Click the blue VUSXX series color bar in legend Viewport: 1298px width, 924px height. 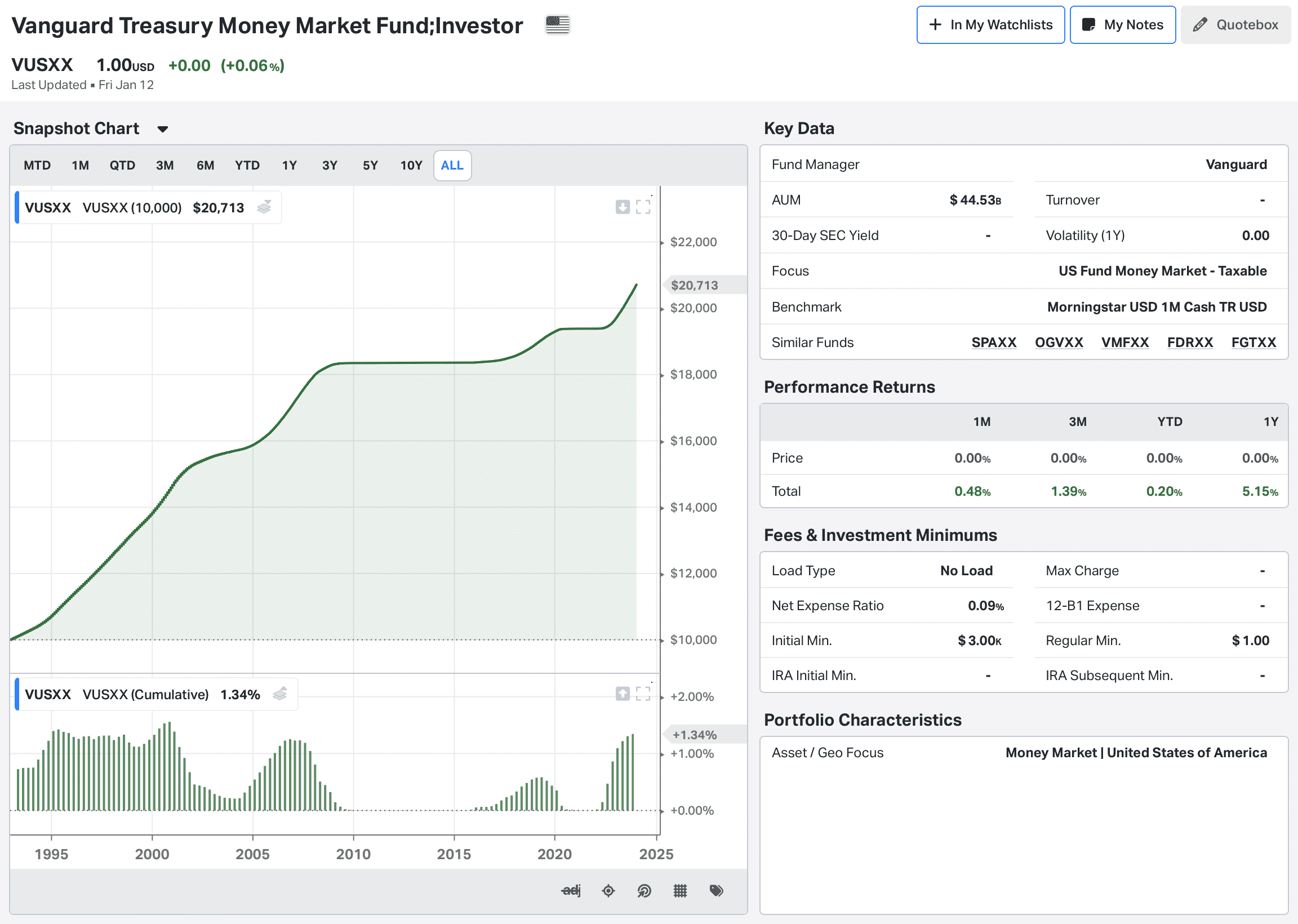click(17, 208)
